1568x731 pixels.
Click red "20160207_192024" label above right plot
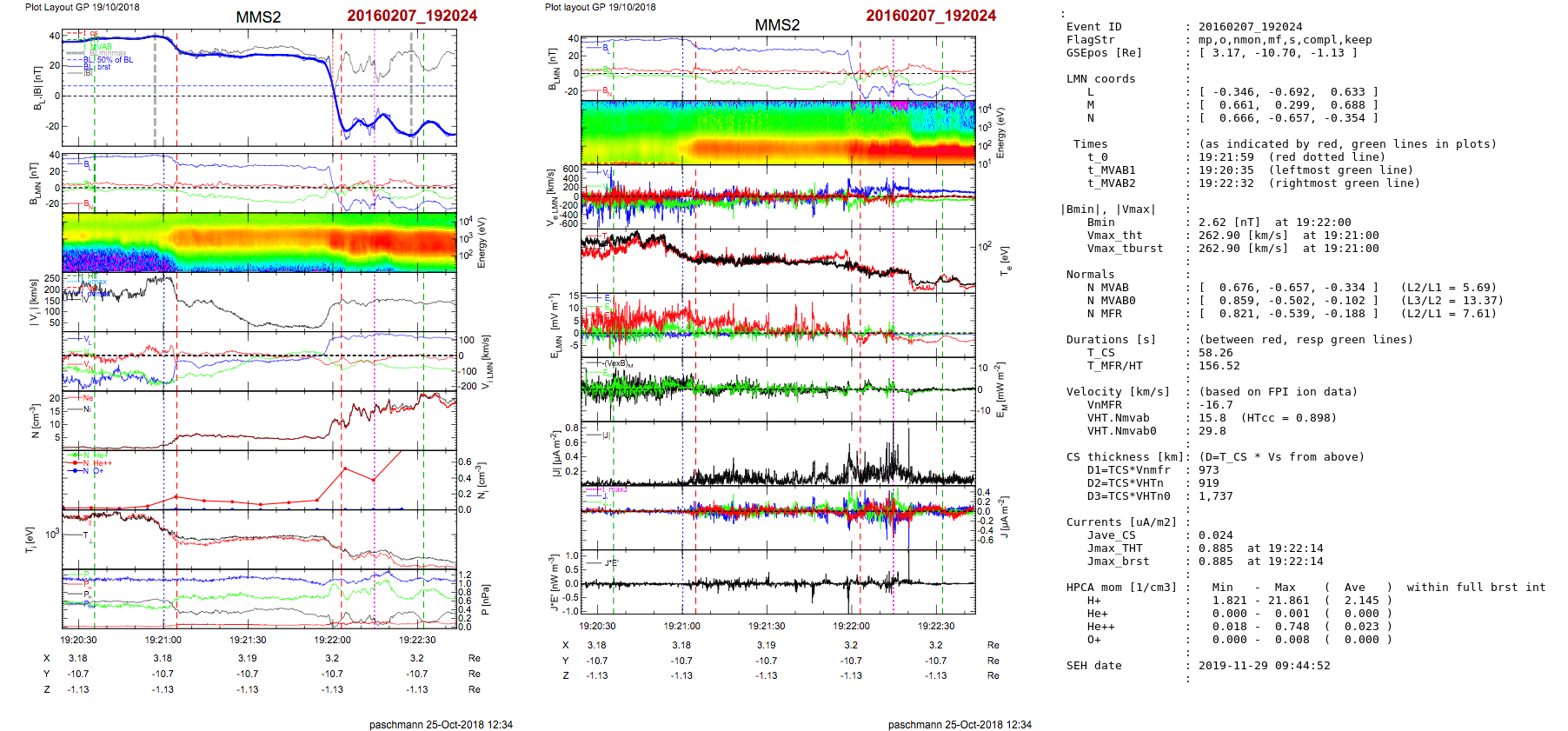coord(930,16)
